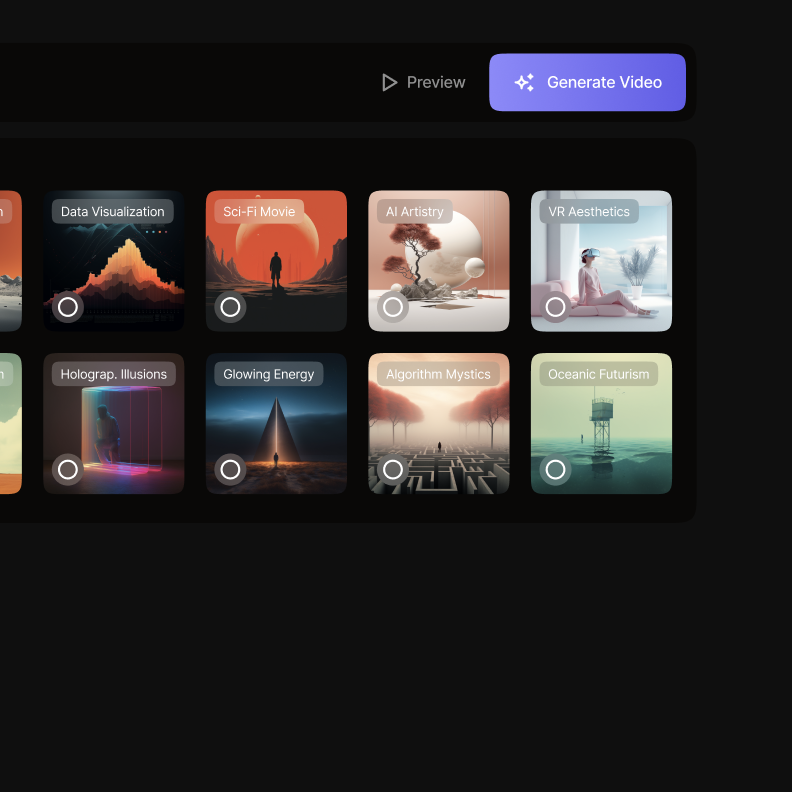This screenshot has height=792, width=792.
Task: Select the Oceanic Futurism radio button
Action: click(x=556, y=469)
